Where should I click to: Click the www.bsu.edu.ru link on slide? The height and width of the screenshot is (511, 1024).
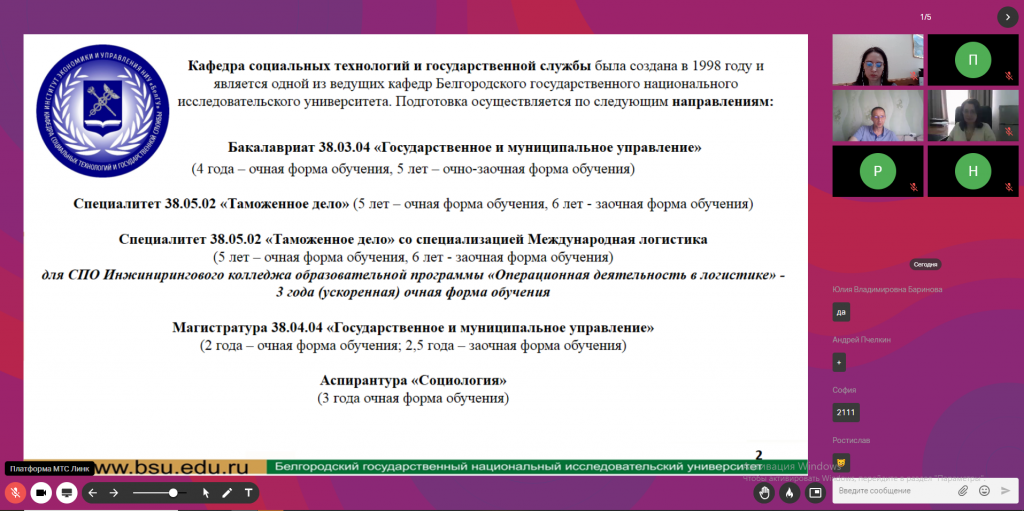pyautogui.click(x=172, y=467)
